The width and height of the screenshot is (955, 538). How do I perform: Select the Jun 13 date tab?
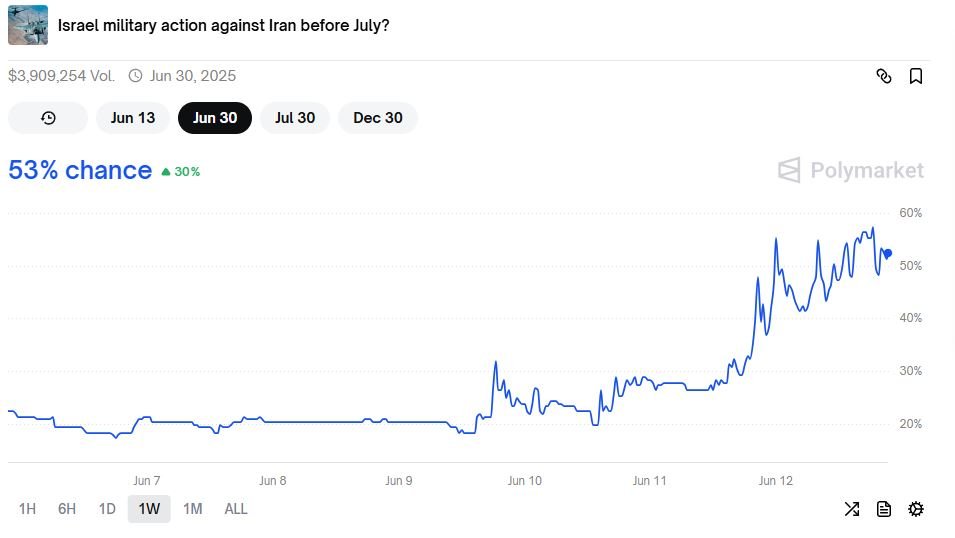click(x=133, y=118)
